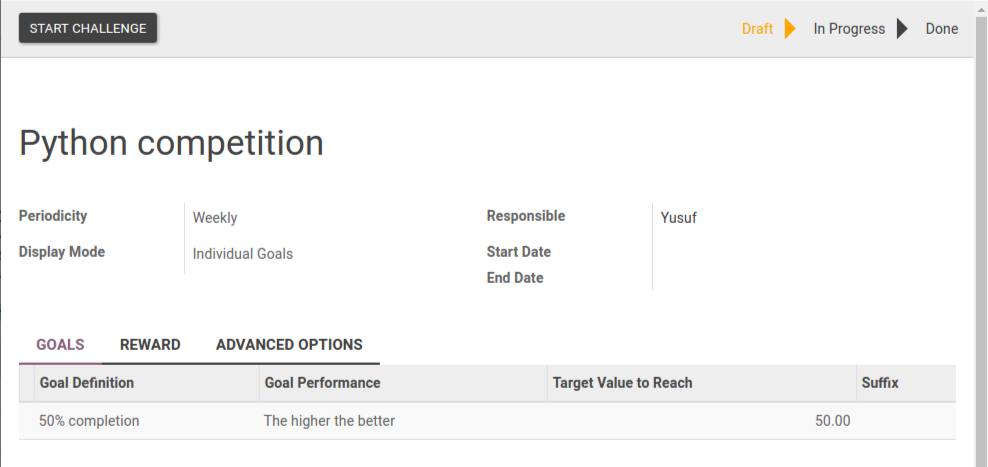Image resolution: width=988 pixels, height=467 pixels.
Task: Sort by Goal Performance column header
Action: coord(322,383)
